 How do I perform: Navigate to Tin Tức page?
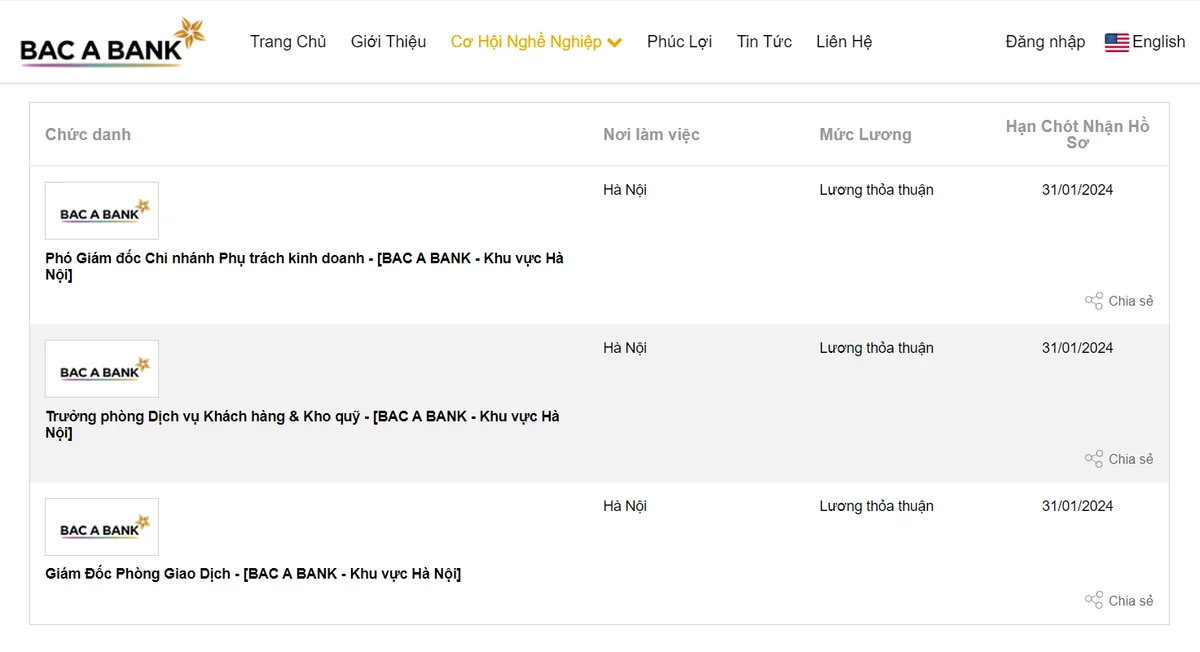pos(764,42)
